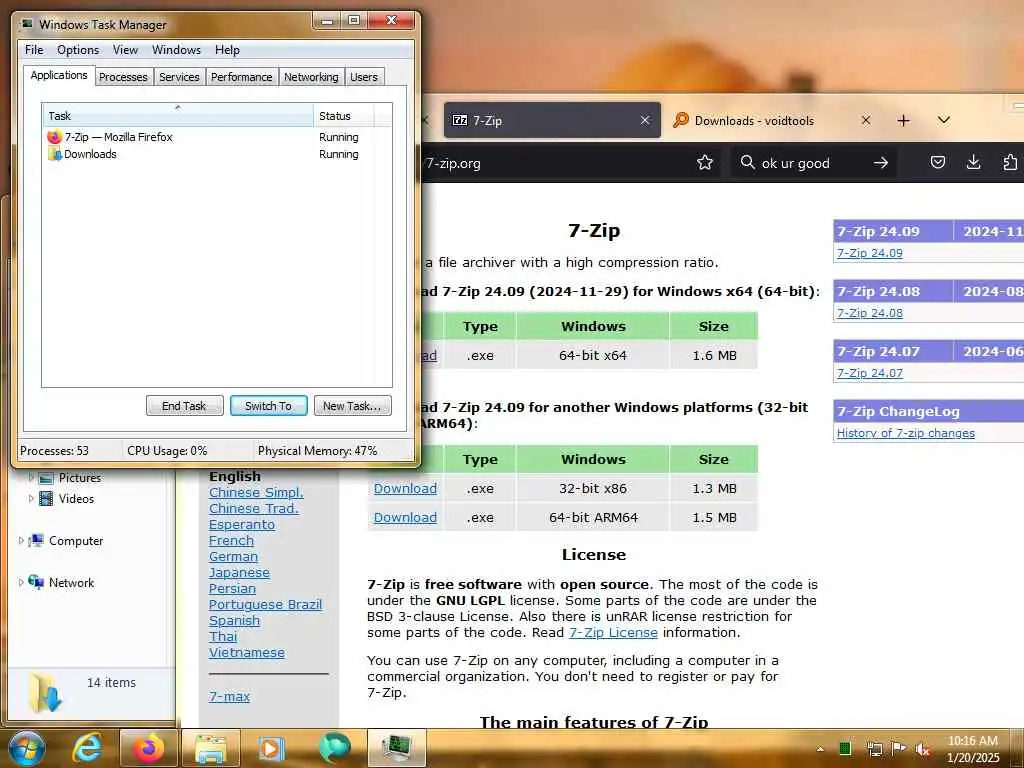Screen dimensions: 1024x768
Task: Select the Applications tab
Action: 59,75
